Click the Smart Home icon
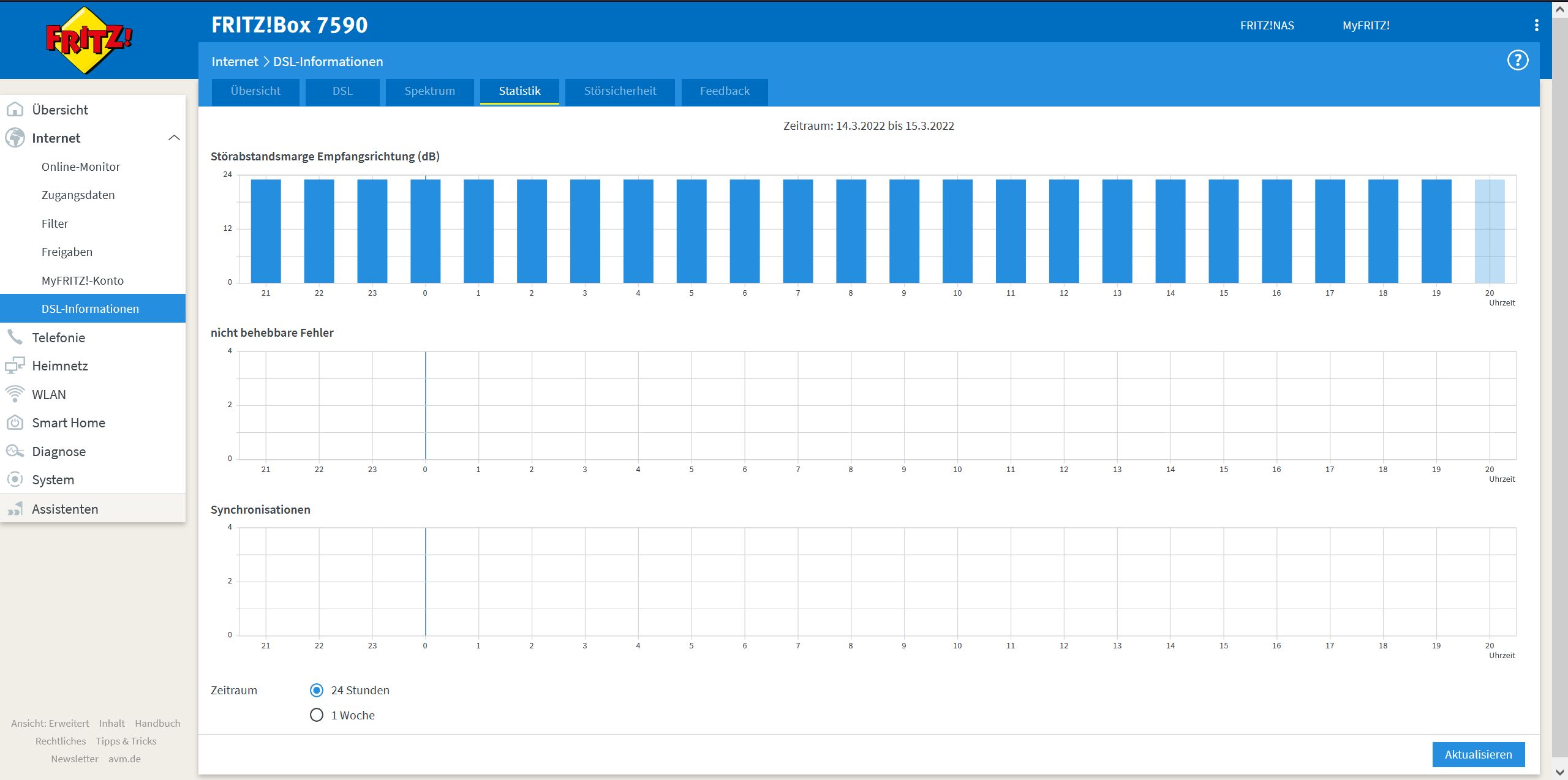Viewport: 1568px width, 780px height. pos(15,422)
